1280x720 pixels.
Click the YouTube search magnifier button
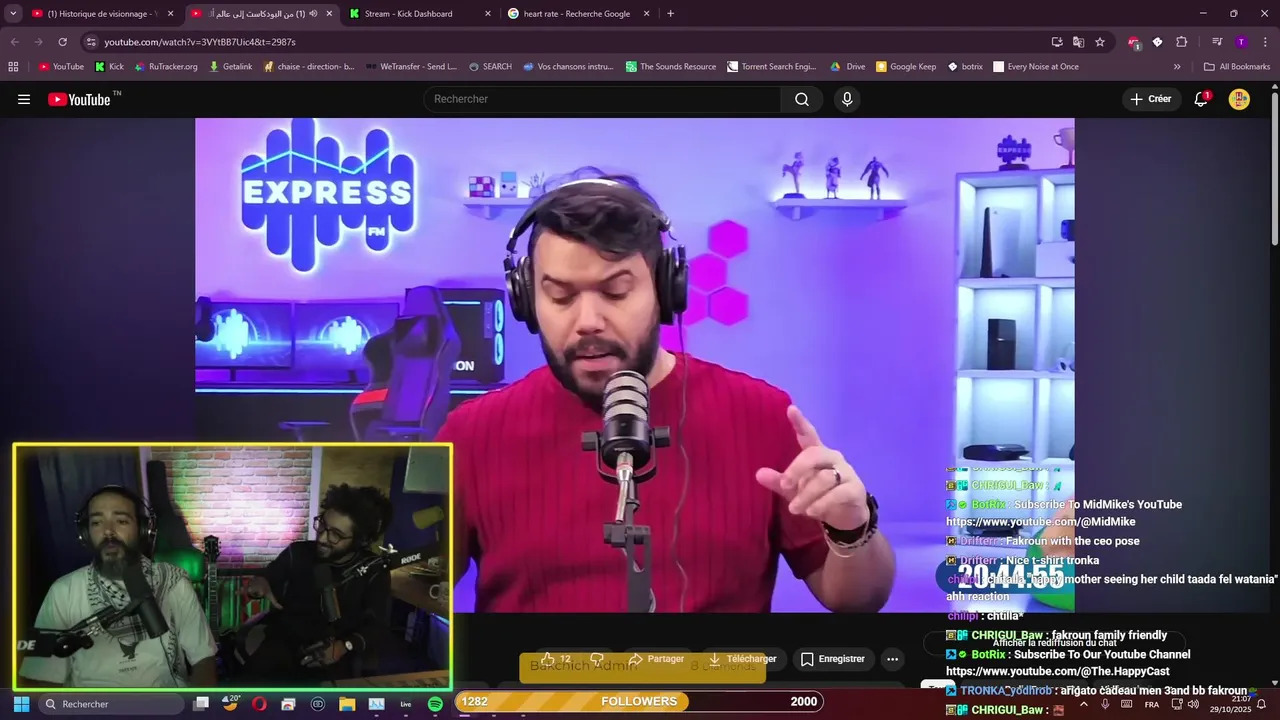(x=802, y=99)
